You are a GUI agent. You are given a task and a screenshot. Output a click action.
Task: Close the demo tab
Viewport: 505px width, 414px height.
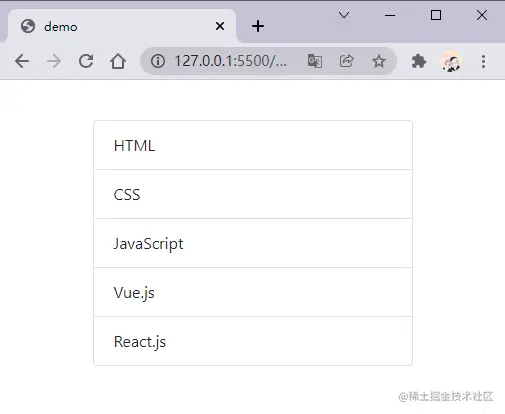point(220,26)
